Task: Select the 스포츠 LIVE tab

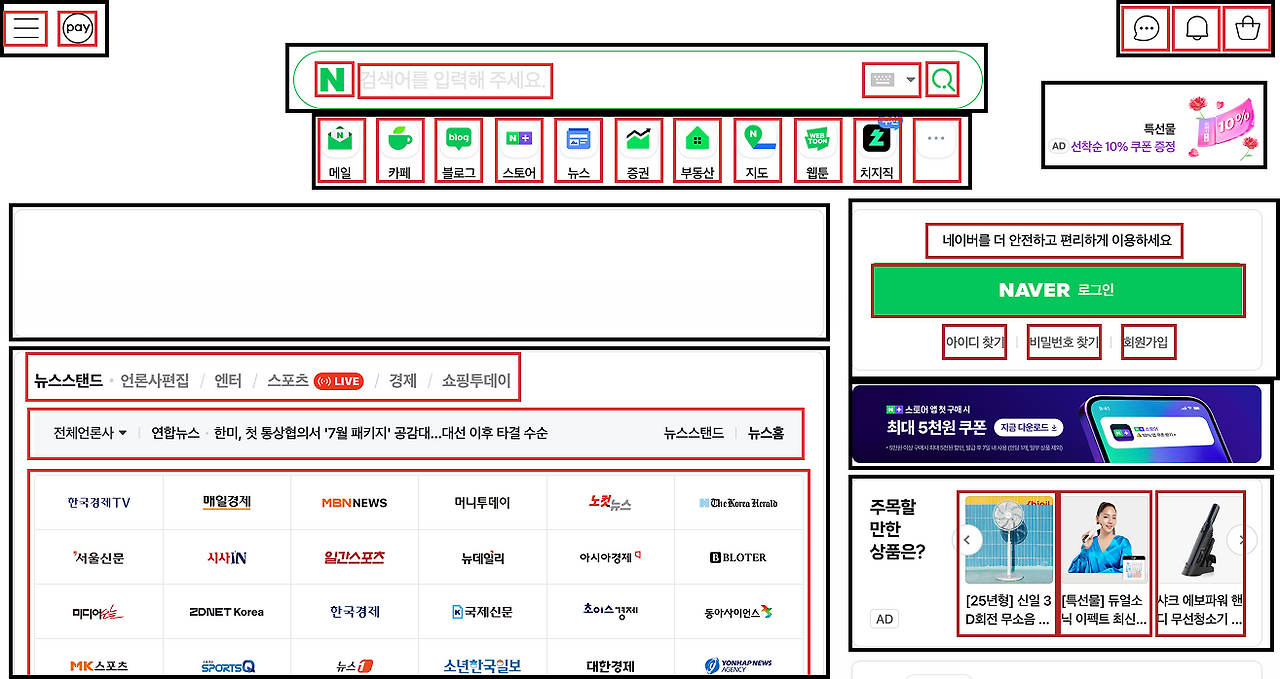Action: [315, 380]
